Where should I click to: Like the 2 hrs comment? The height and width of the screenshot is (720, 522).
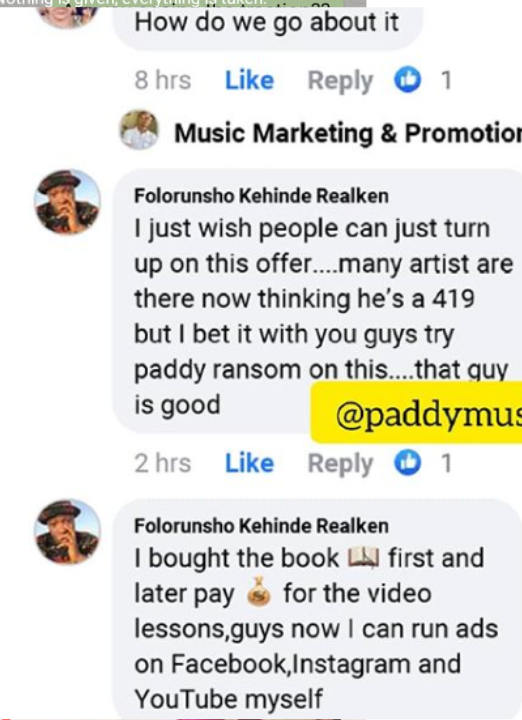[249, 463]
